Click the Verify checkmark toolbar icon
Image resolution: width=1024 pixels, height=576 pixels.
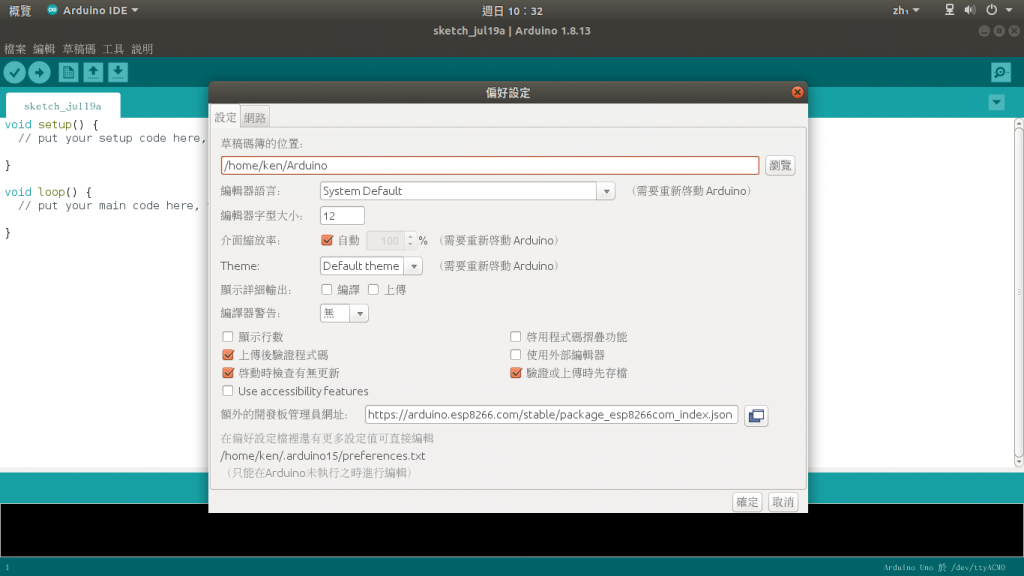(14, 72)
